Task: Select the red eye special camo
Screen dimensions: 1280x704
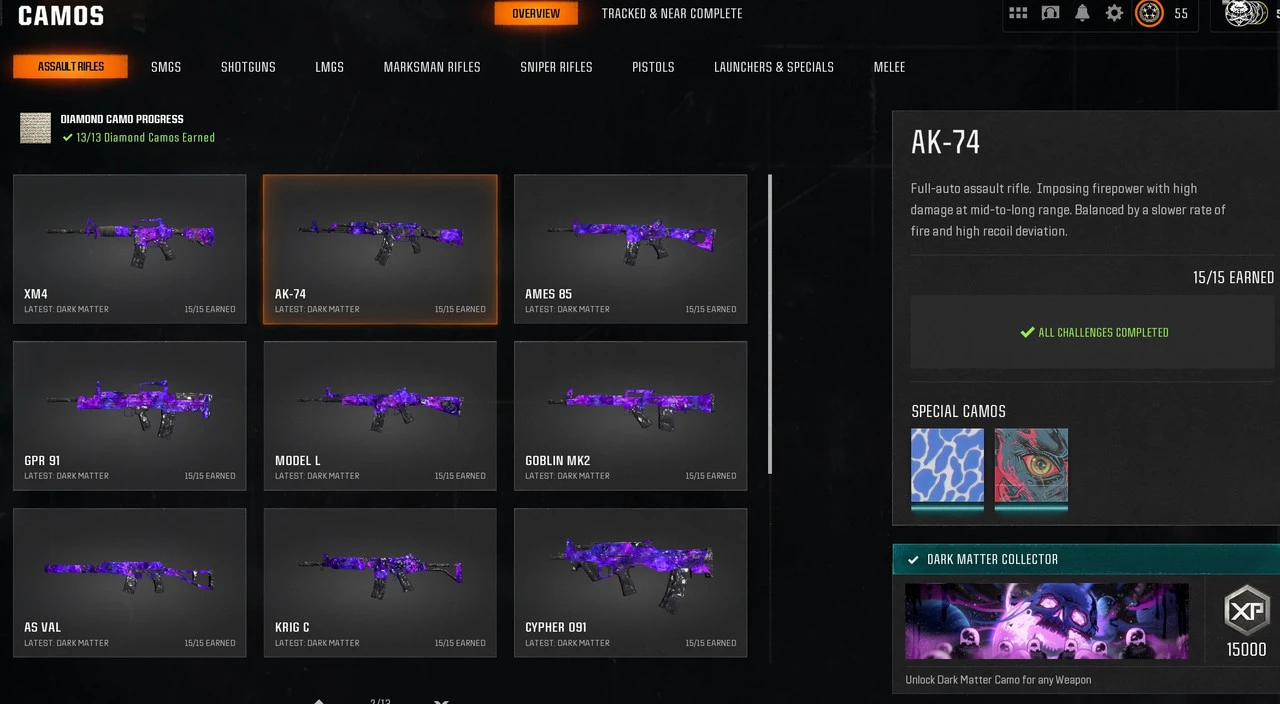Action: [x=1031, y=466]
